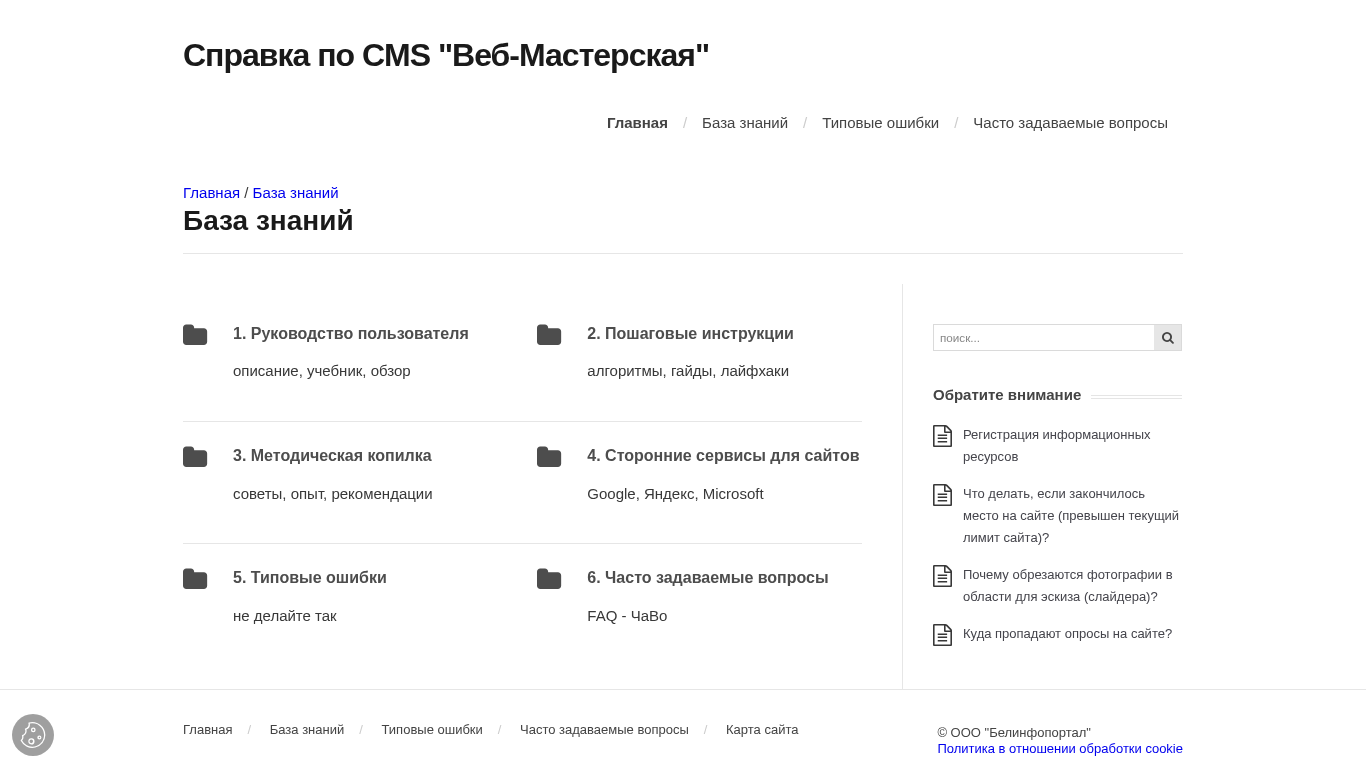
Task: Select Часто задаваемые вопросы in top menu
Action: [1070, 123]
